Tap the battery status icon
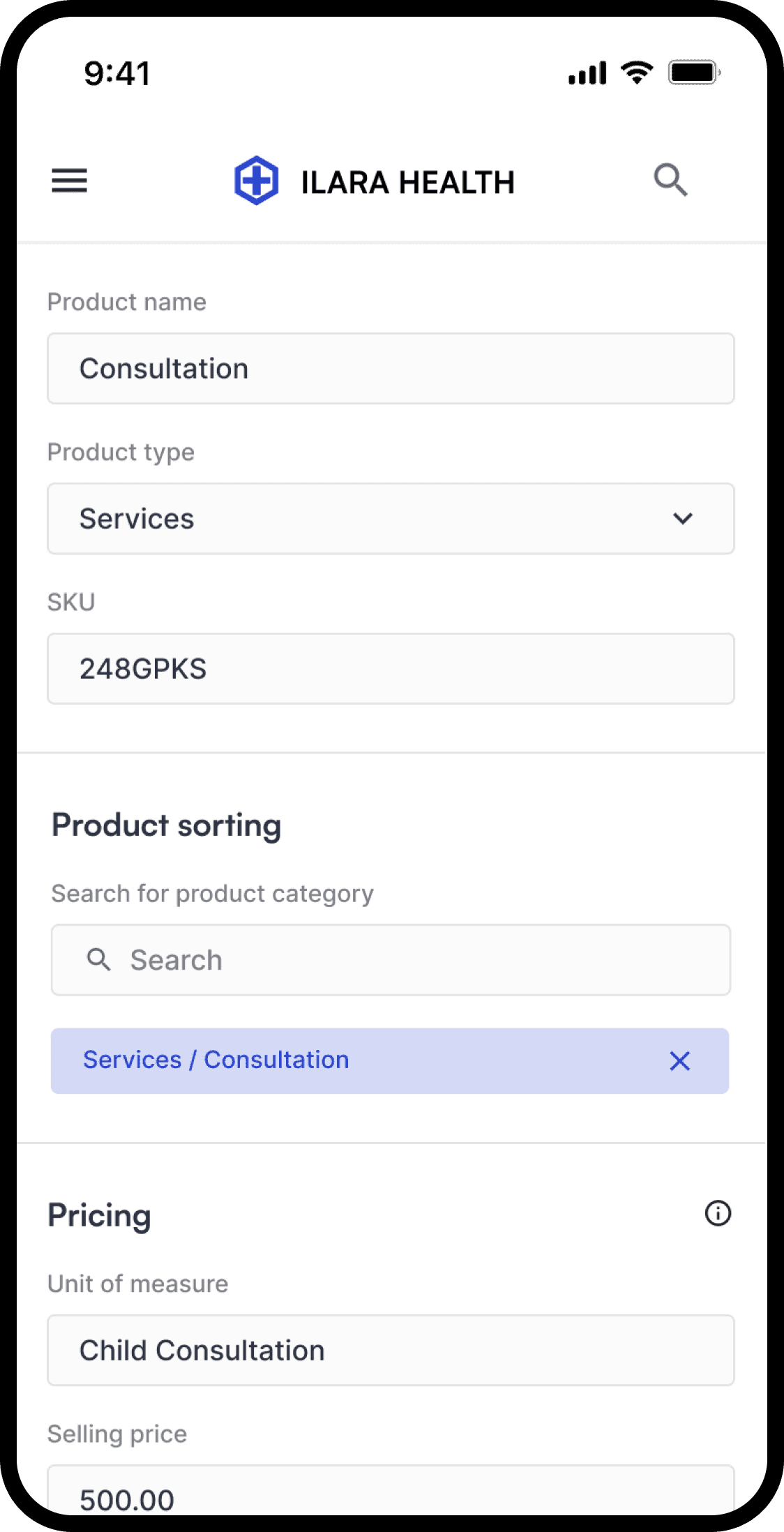The width and height of the screenshot is (784, 1532). coord(694,73)
